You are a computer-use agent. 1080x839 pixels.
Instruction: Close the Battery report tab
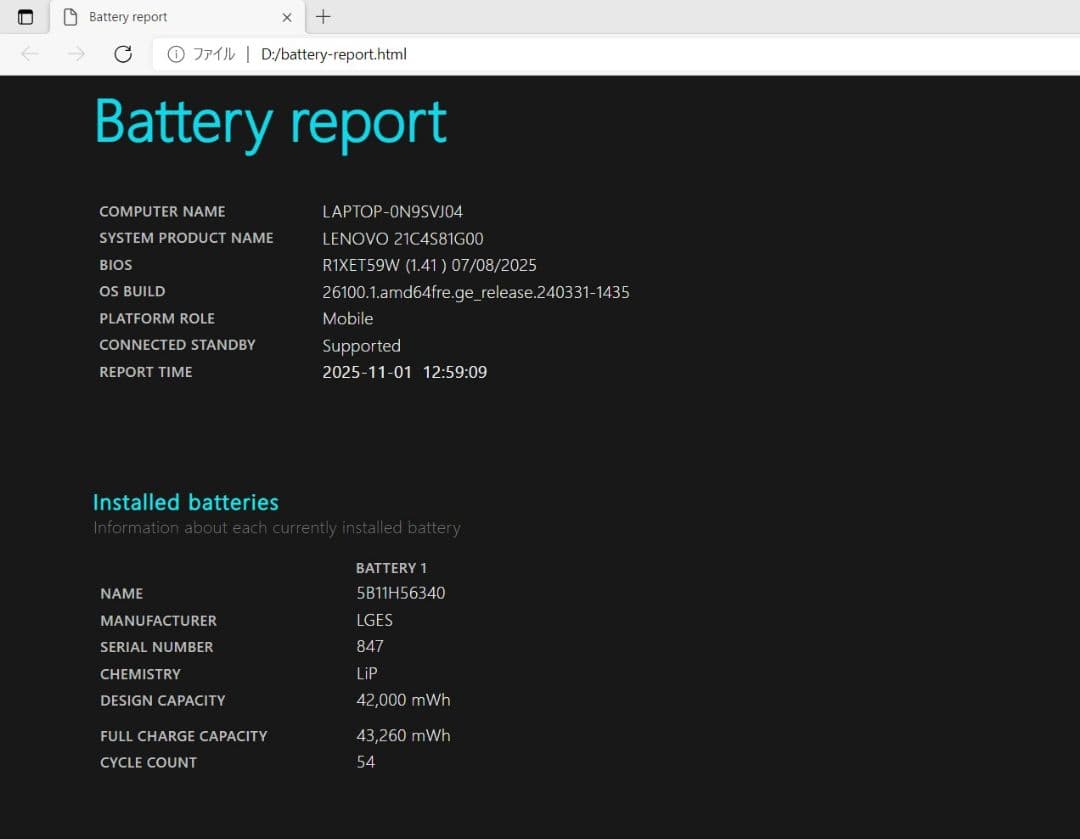tap(287, 16)
